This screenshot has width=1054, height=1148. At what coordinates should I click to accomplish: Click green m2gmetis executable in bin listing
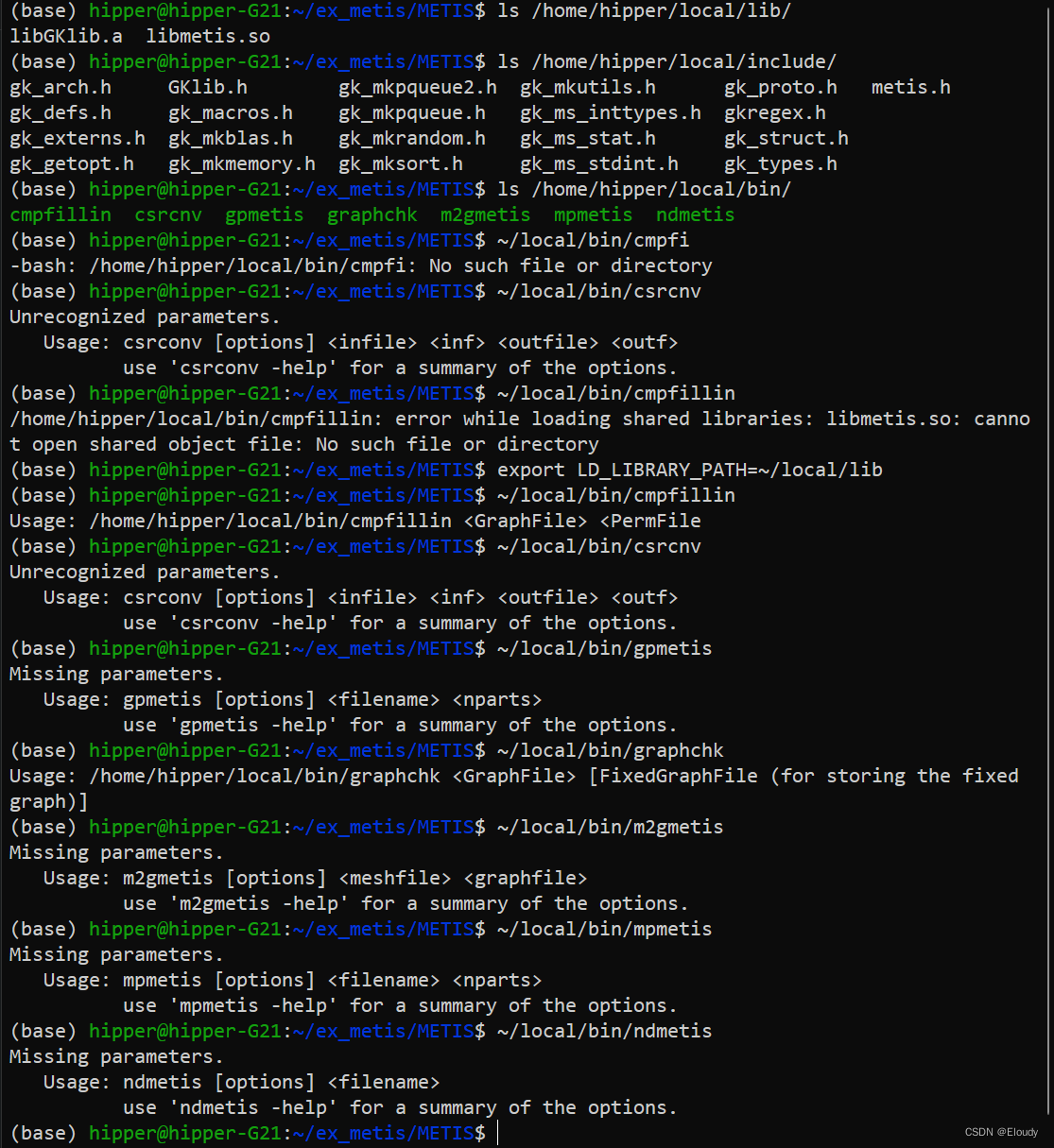[x=486, y=214]
